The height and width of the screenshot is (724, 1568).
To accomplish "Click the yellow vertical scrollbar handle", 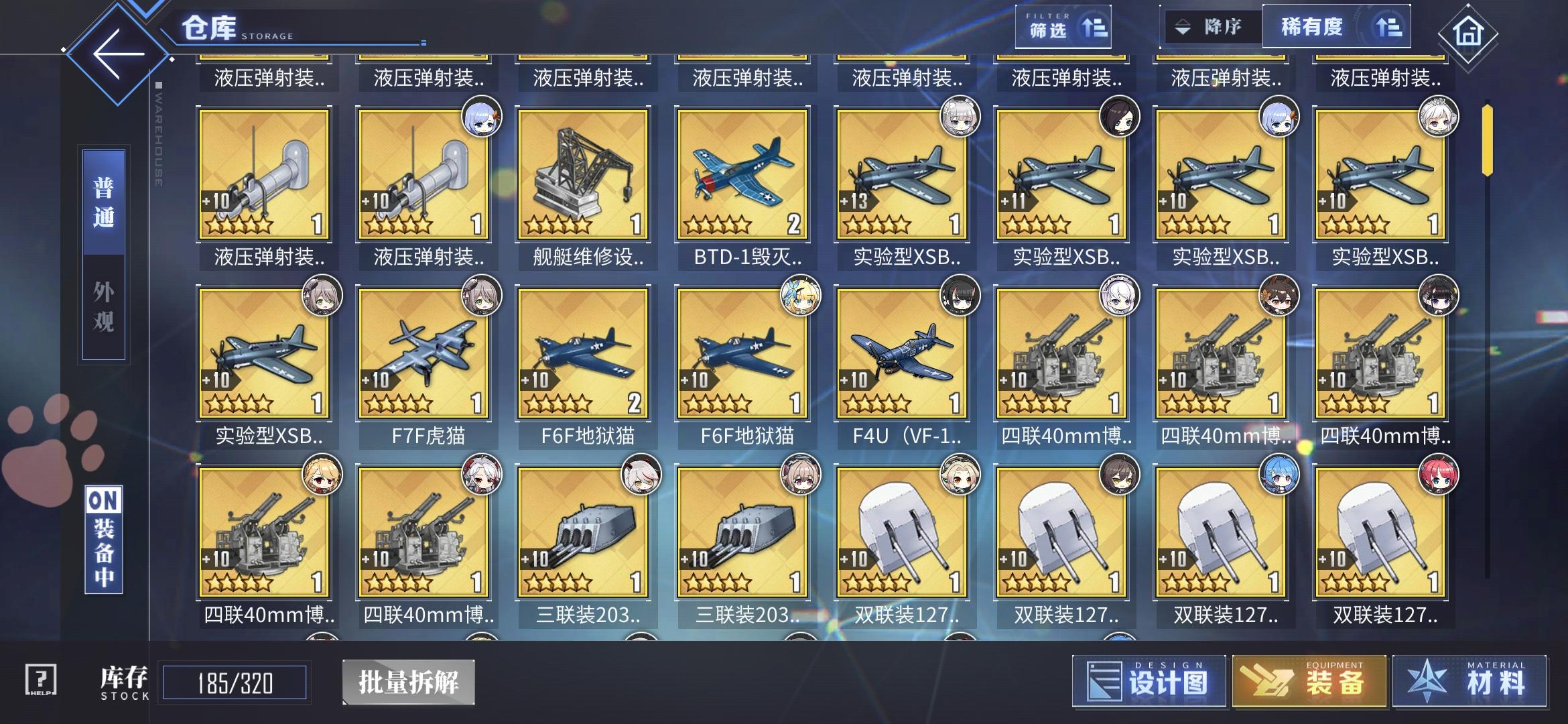I will coord(1488,139).
